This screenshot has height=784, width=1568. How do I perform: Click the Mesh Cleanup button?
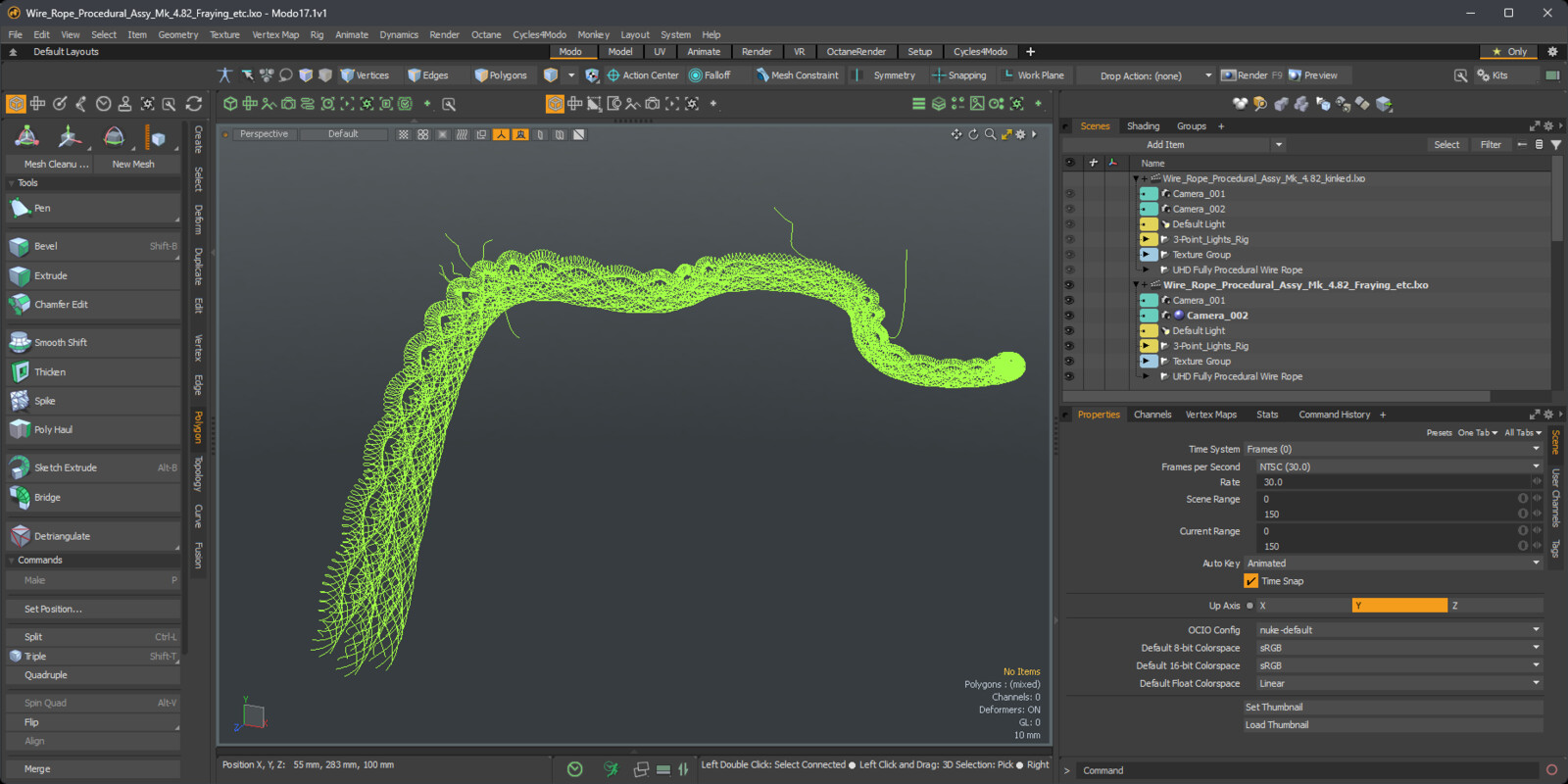point(51,164)
